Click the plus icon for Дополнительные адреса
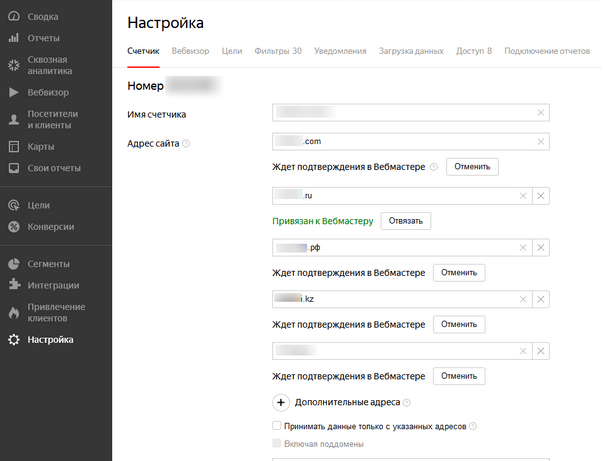The image size is (604, 461). pos(281,402)
